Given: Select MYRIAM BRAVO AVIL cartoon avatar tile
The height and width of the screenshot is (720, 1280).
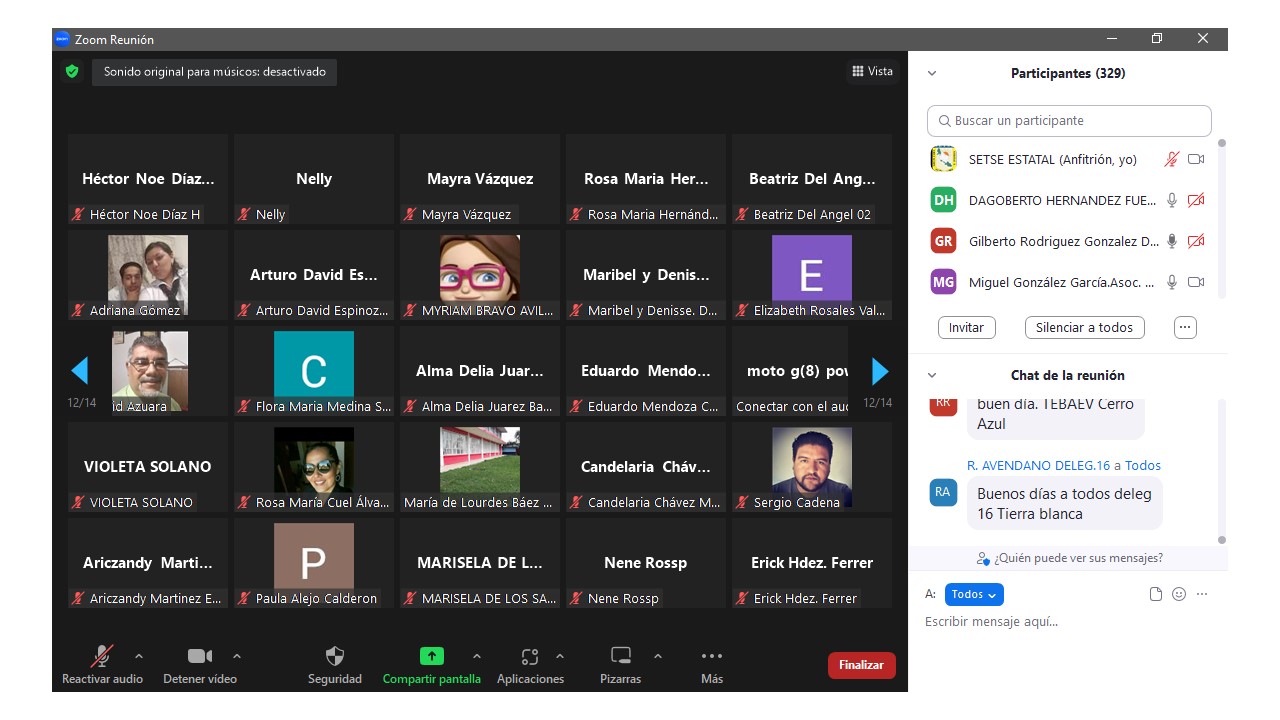Looking at the screenshot, I should point(480,275).
